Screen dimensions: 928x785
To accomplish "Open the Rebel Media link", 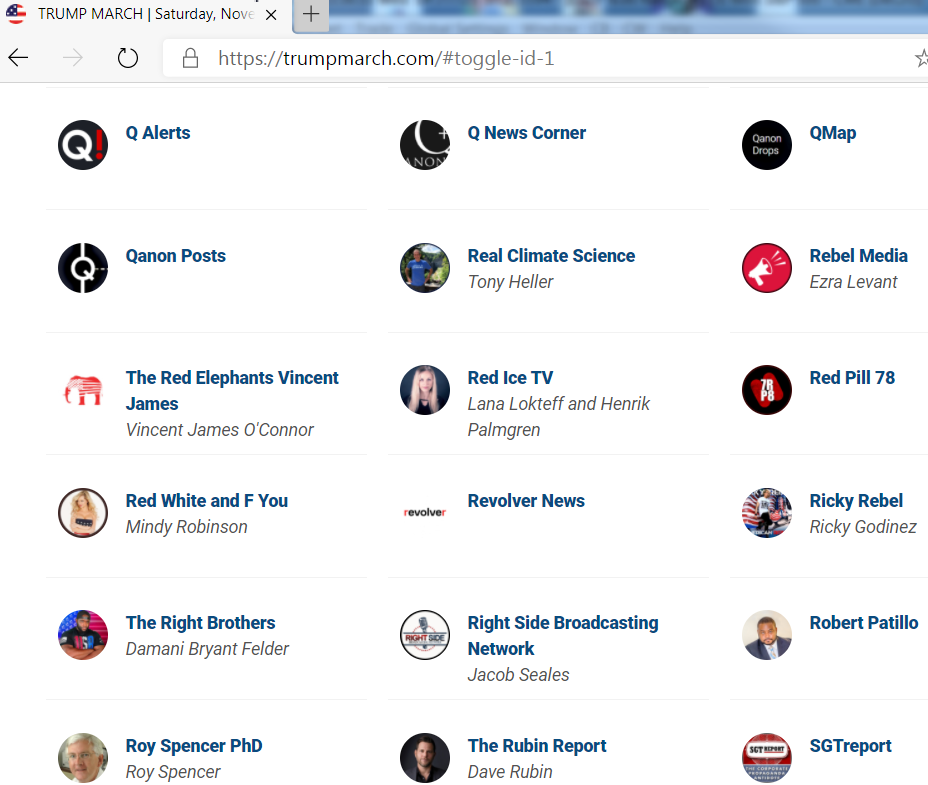I will click(858, 256).
